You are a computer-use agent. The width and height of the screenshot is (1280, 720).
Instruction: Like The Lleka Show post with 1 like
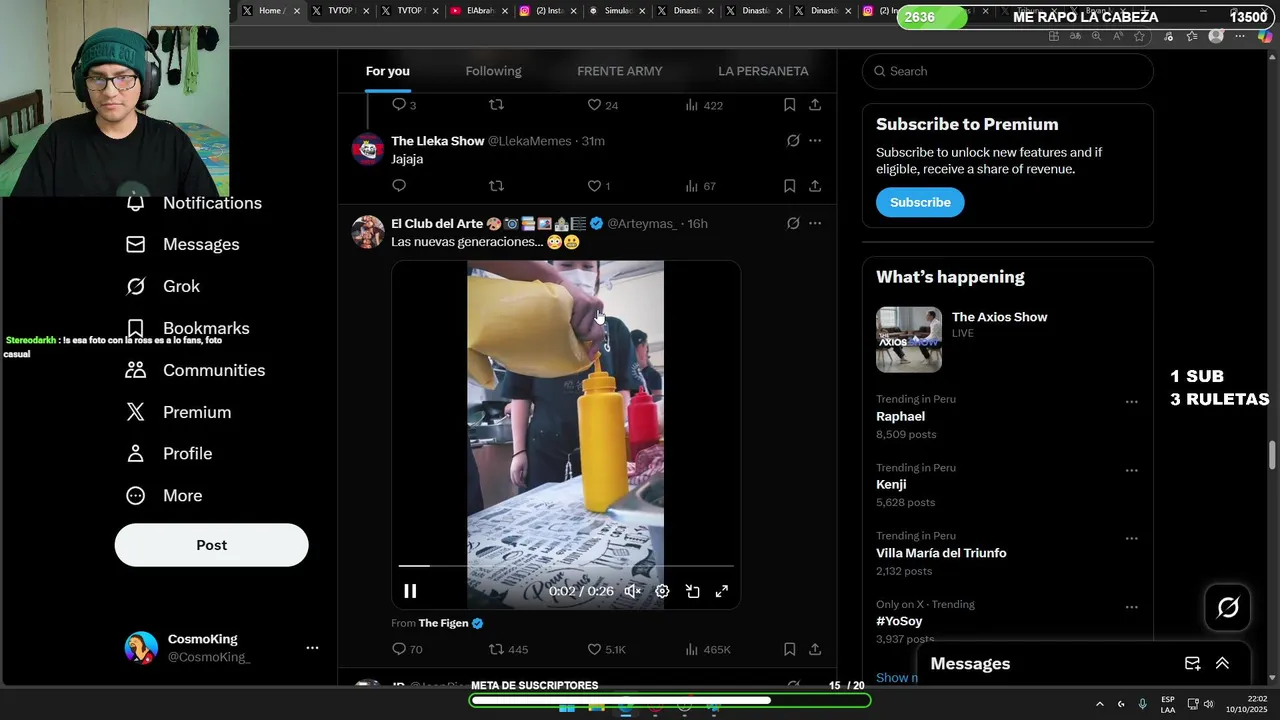click(598, 186)
